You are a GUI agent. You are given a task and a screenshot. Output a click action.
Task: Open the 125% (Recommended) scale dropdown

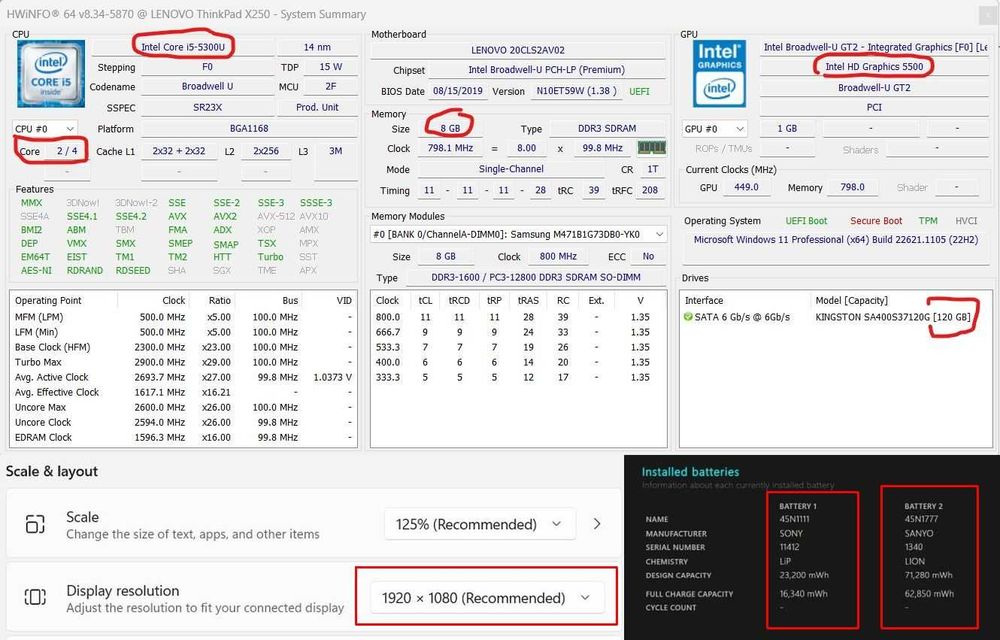pyautogui.click(x=480, y=524)
